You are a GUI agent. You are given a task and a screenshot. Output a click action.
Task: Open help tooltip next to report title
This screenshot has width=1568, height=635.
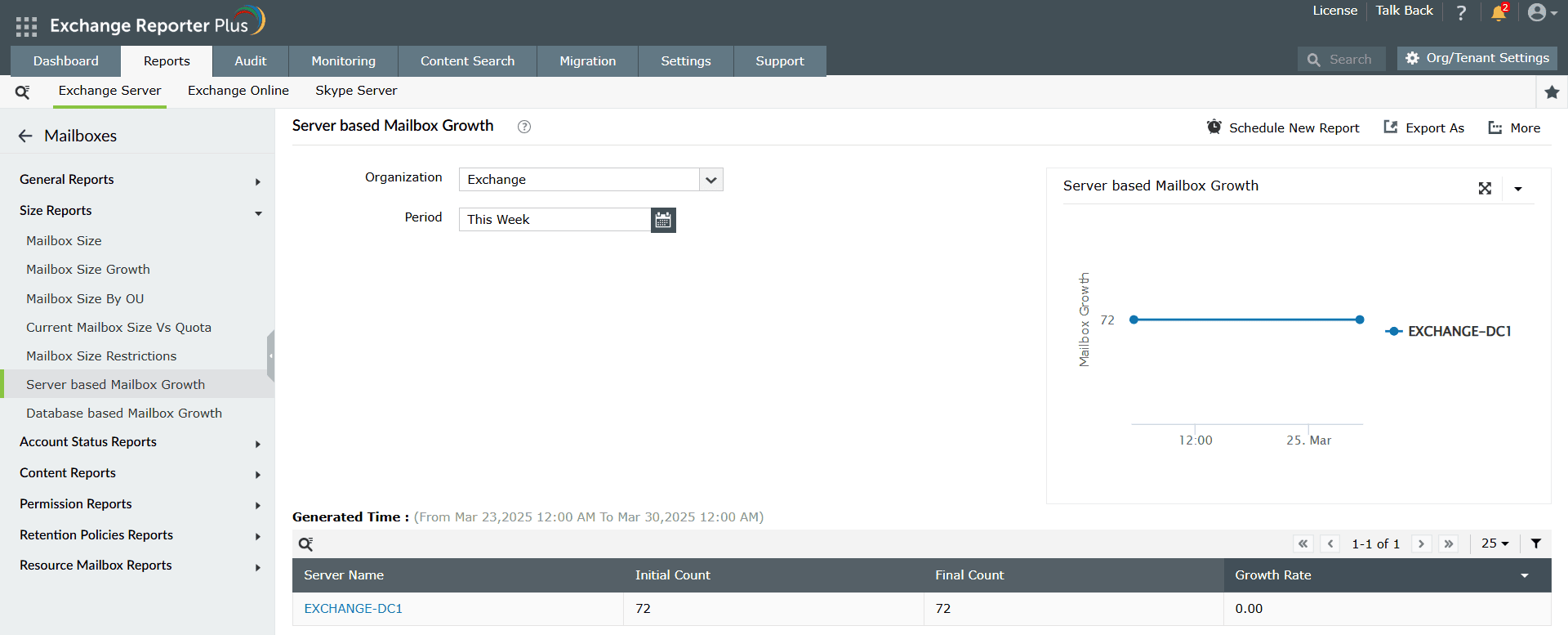524,127
